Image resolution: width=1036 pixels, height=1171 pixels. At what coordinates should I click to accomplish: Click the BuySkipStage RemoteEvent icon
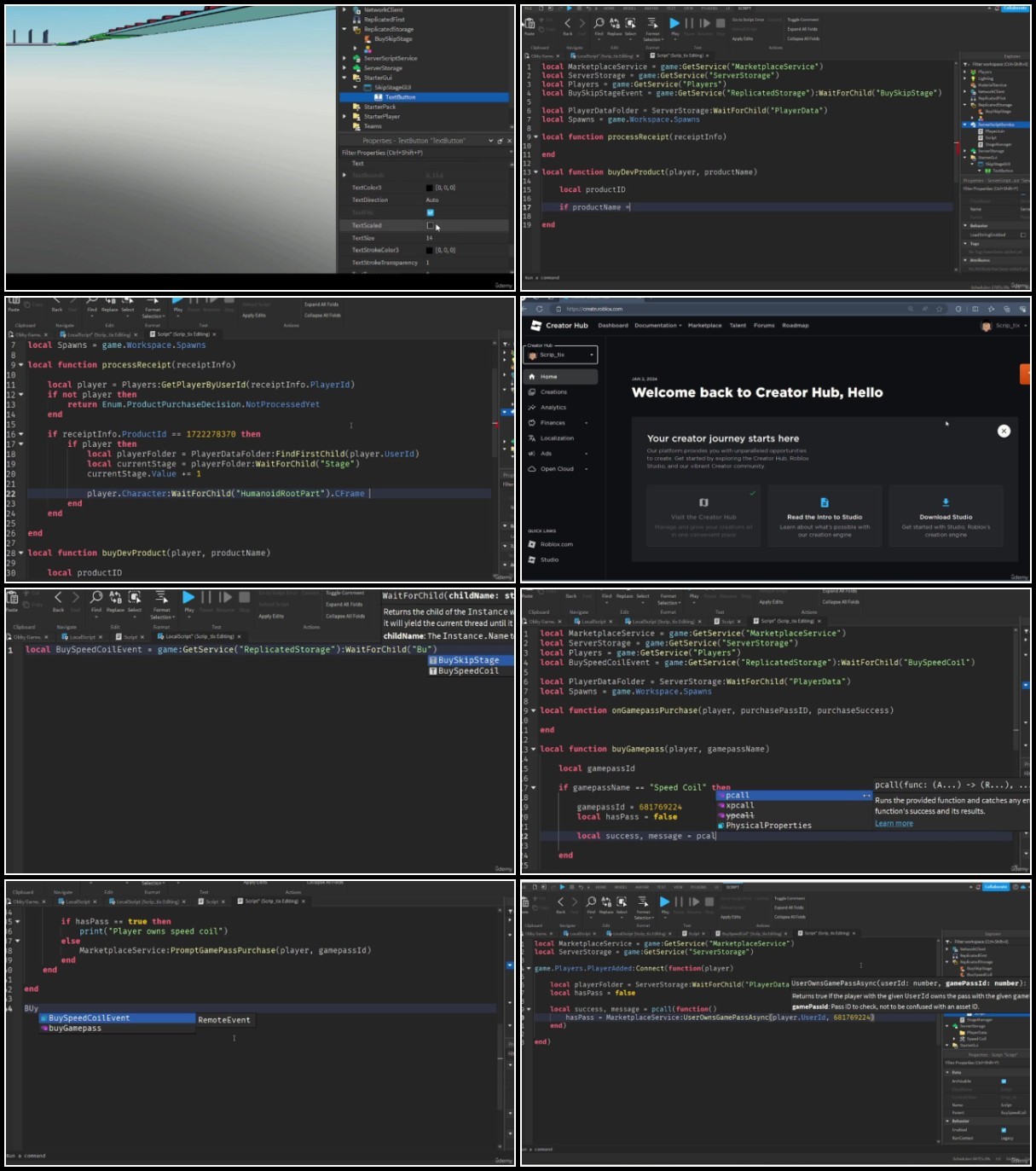pos(368,38)
